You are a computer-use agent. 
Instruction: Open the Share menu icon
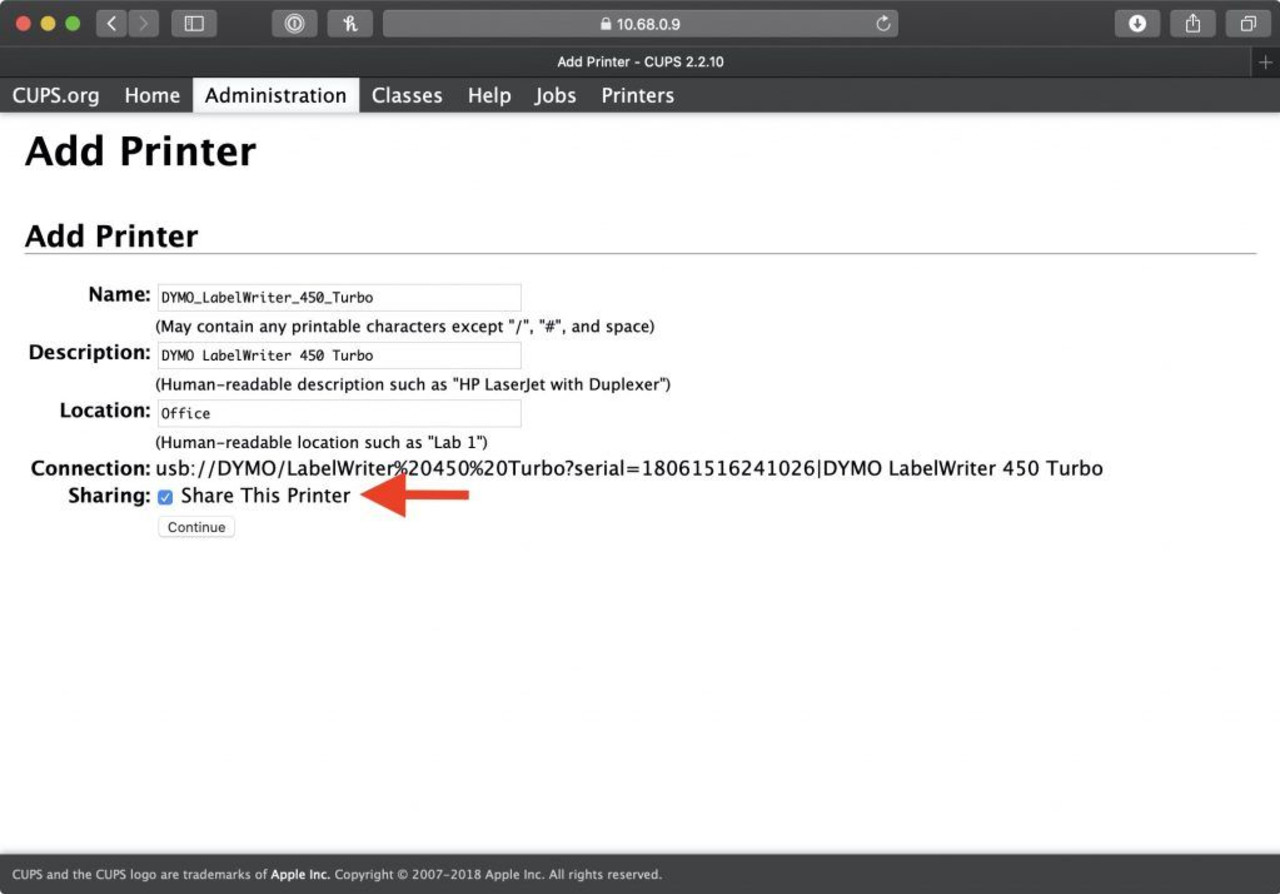1192,24
